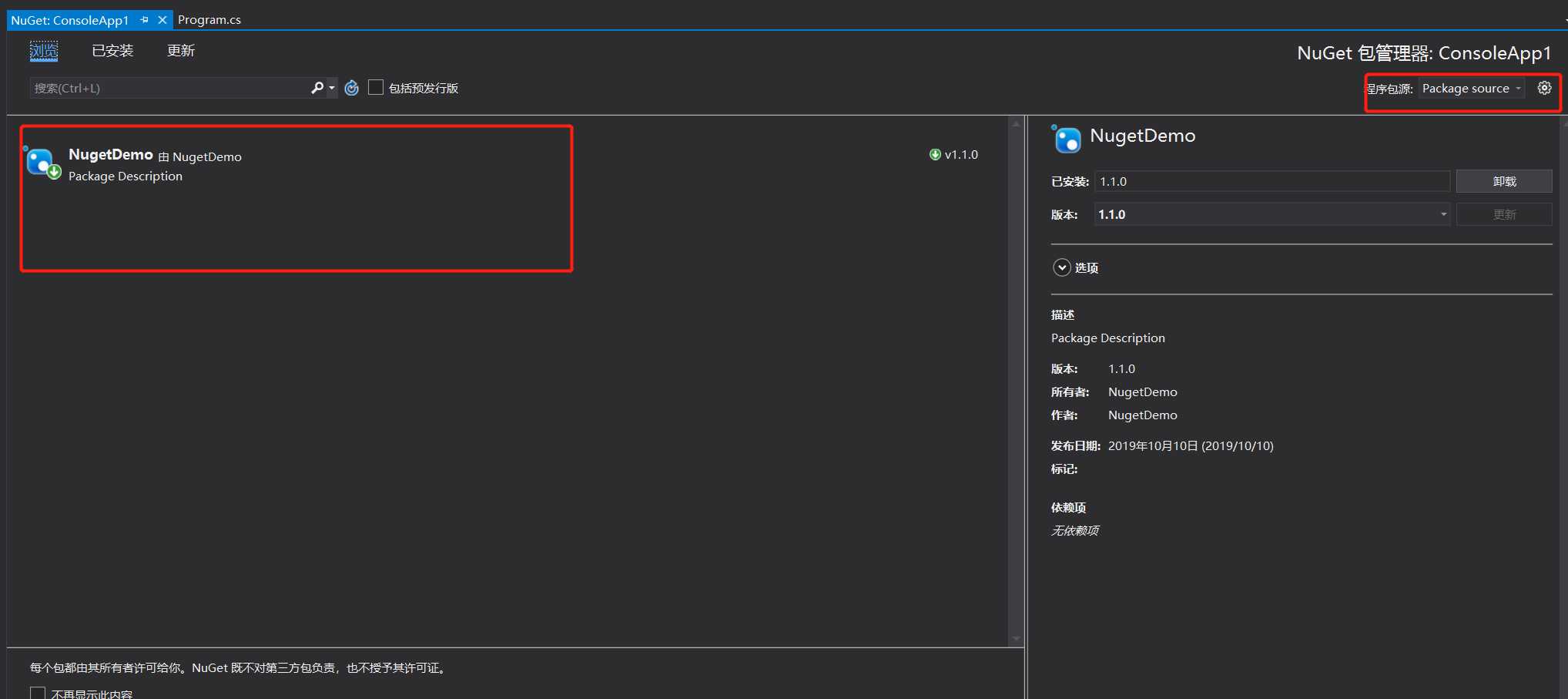Click the v1.1.0 version text

961,154
